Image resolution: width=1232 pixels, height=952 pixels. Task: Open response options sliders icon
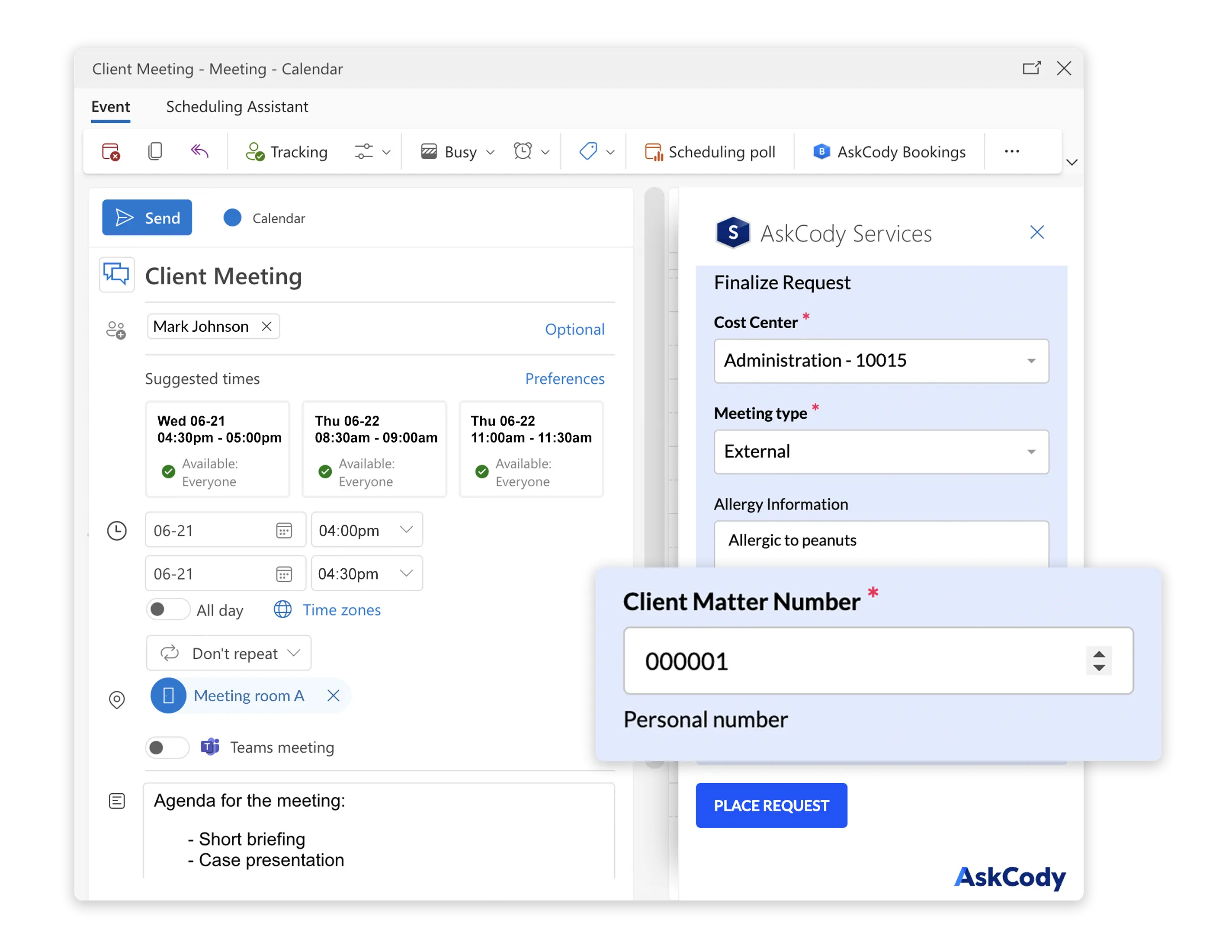click(x=364, y=152)
